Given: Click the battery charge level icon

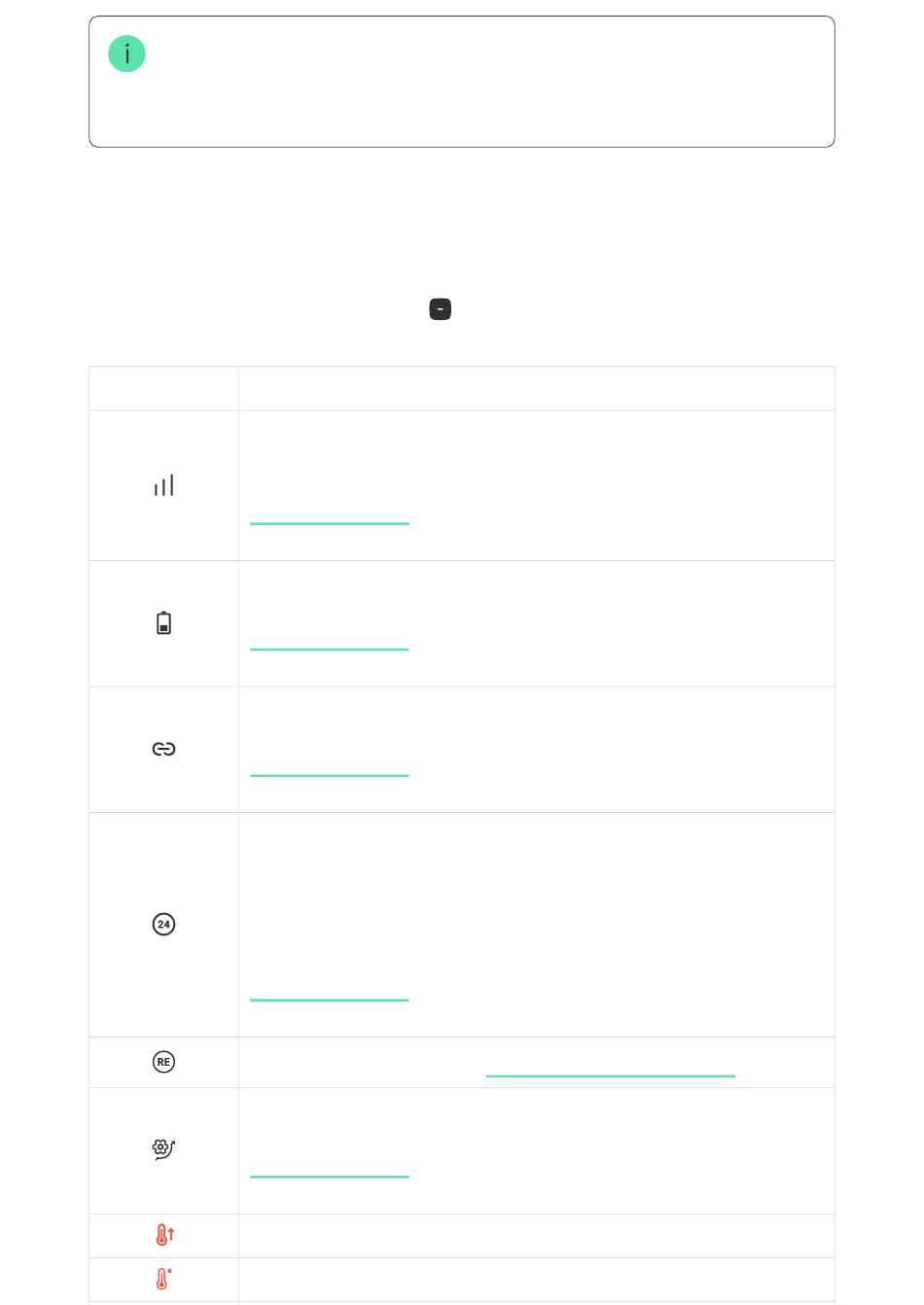Looking at the screenshot, I should 163,623.
